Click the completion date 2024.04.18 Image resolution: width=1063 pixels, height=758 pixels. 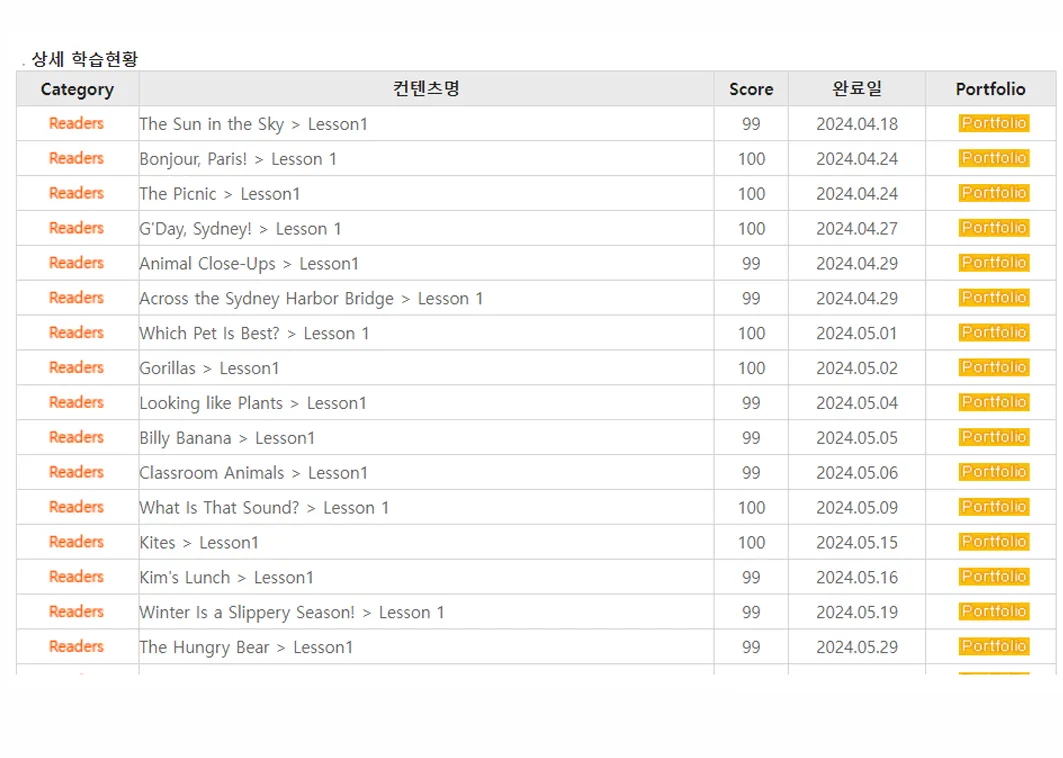(857, 124)
